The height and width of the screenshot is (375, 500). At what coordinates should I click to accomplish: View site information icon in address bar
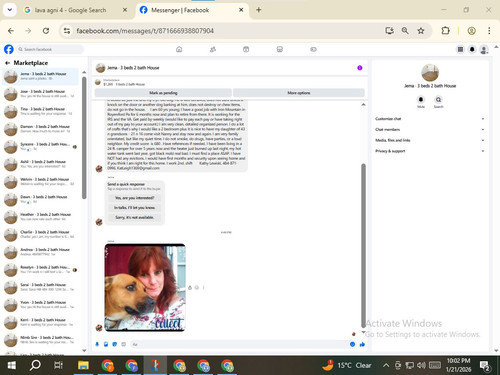67,31
